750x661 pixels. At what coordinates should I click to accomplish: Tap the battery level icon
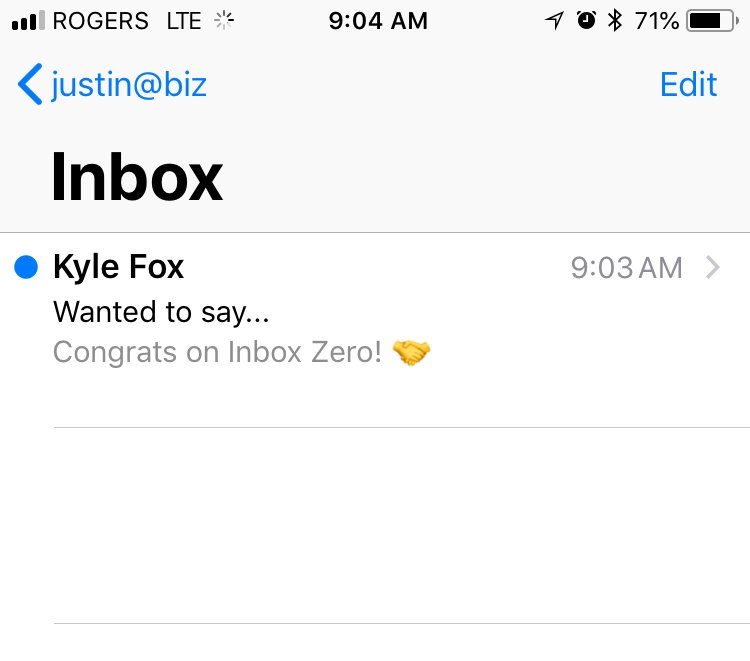click(x=711, y=21)
